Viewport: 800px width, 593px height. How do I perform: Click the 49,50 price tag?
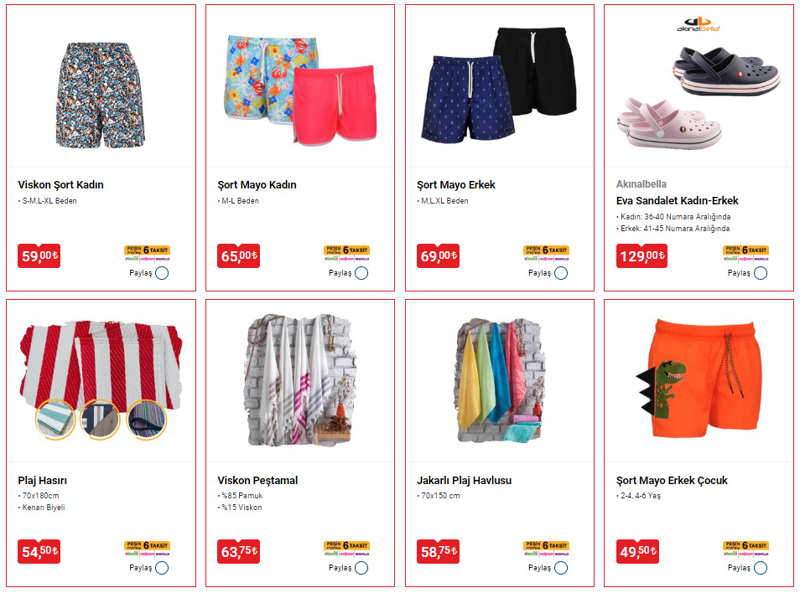637,551
